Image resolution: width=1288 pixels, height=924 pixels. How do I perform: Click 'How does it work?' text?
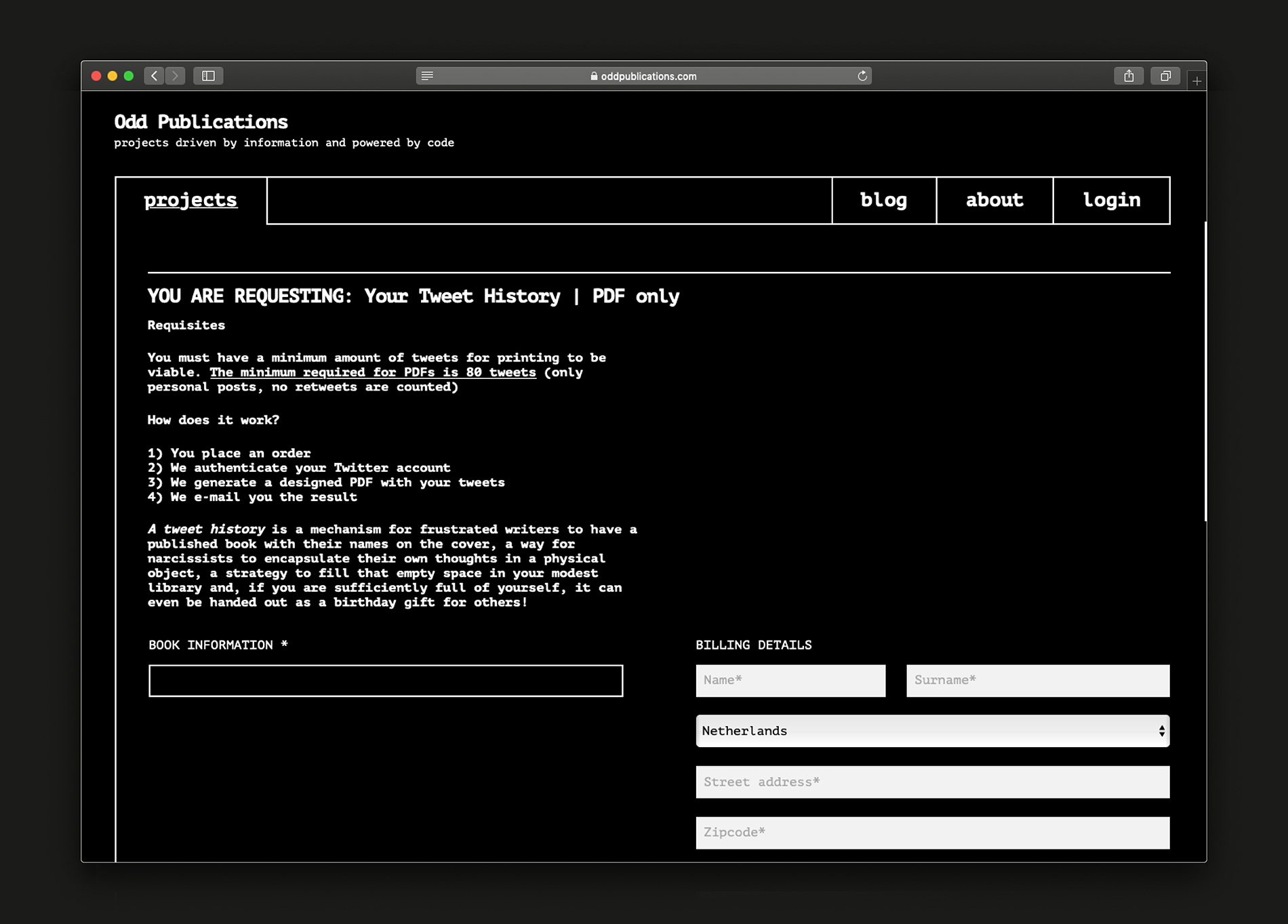[x=214, y=420]
